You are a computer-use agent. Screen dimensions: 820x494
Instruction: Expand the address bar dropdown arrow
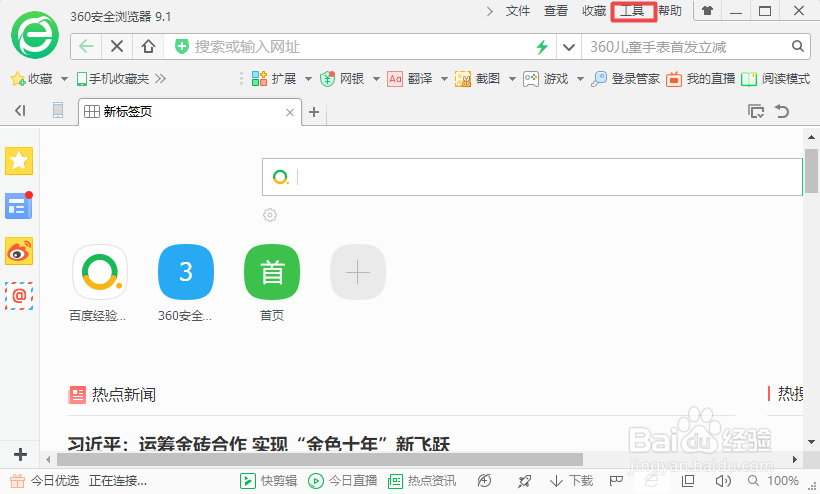click(569, 47)
